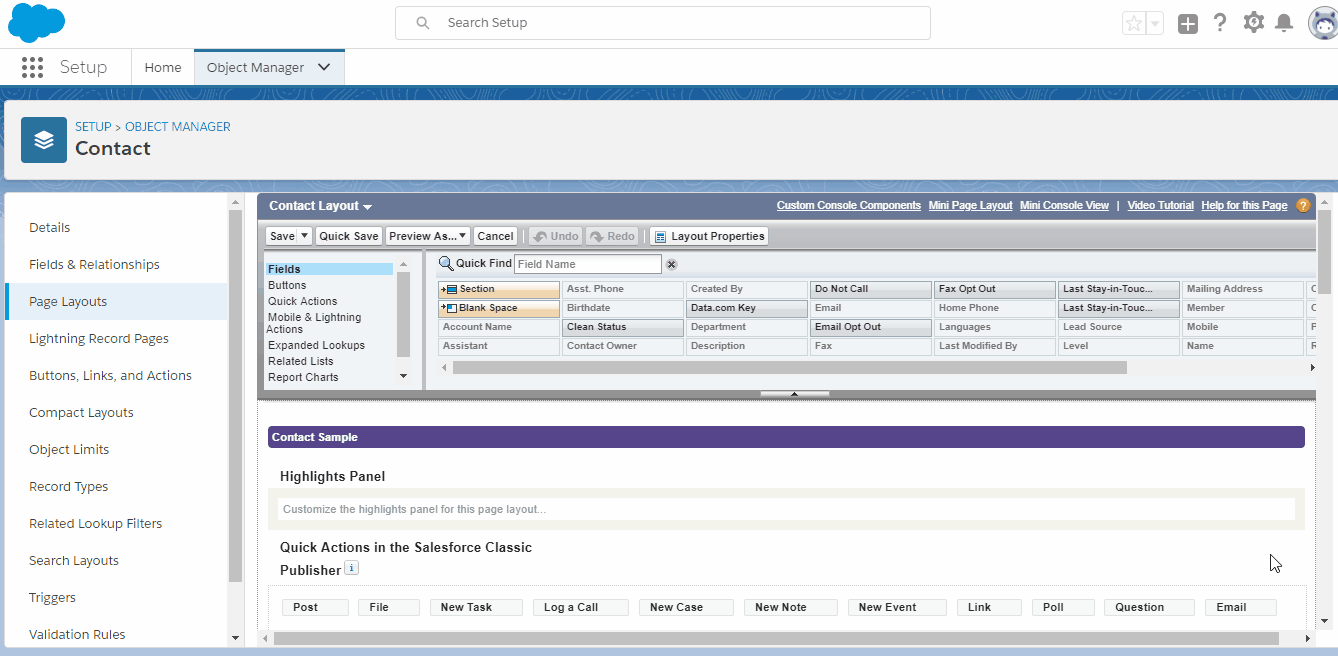
Task: Open the Home tab
Action: point(163,67)
